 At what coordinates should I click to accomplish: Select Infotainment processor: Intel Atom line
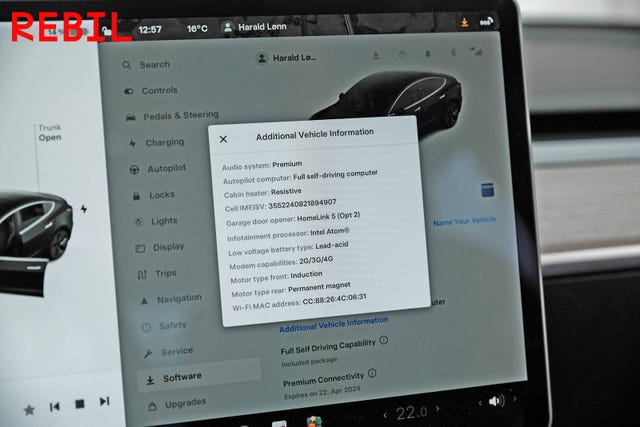[288, 234]
